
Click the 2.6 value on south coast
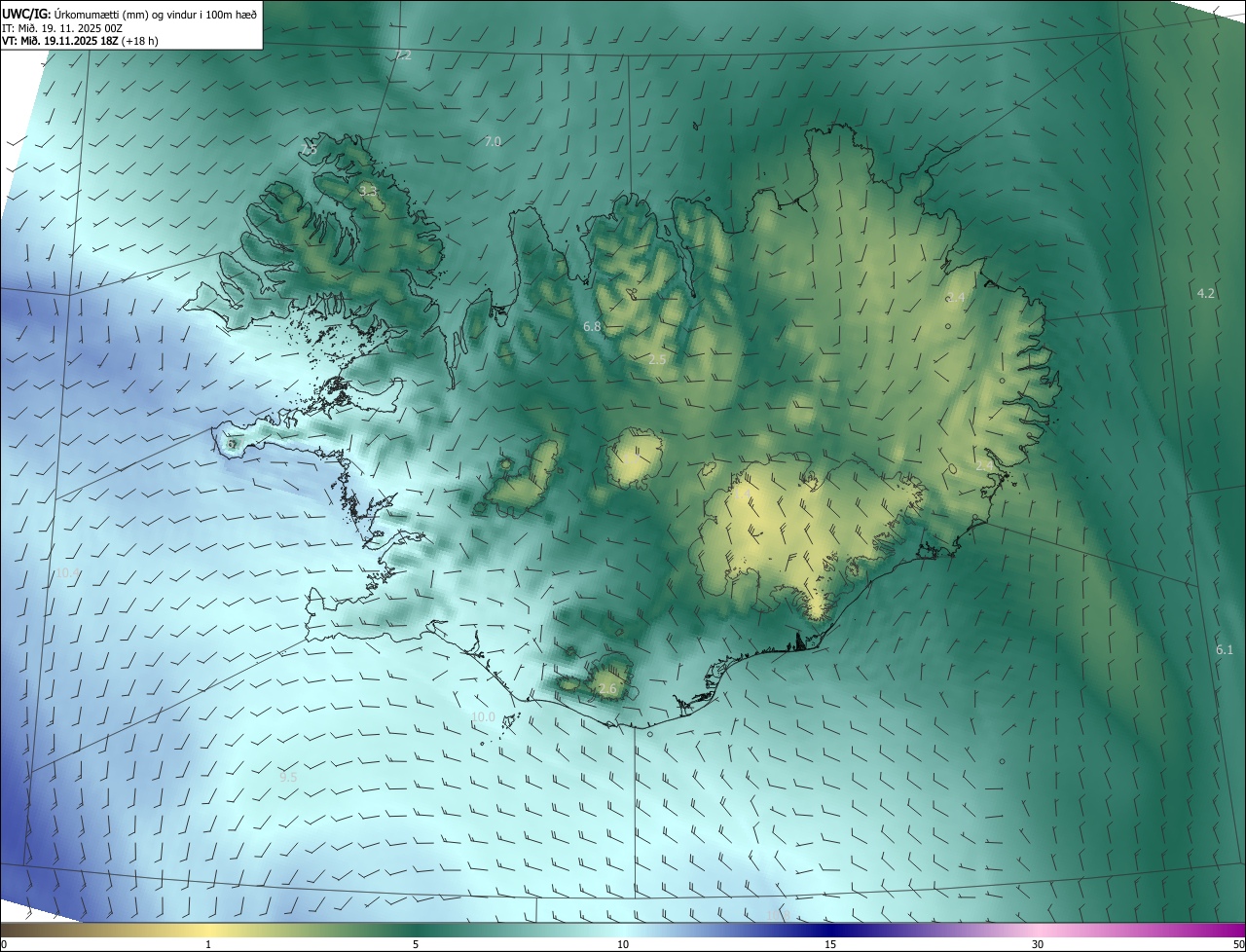click(608, 690)
